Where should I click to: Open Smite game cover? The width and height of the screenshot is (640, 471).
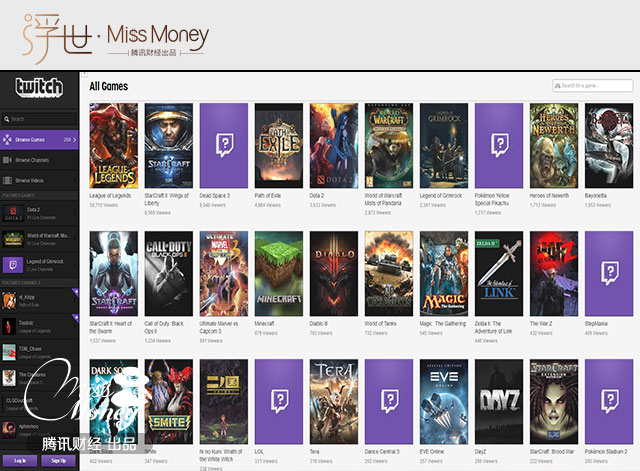[169, 402]
